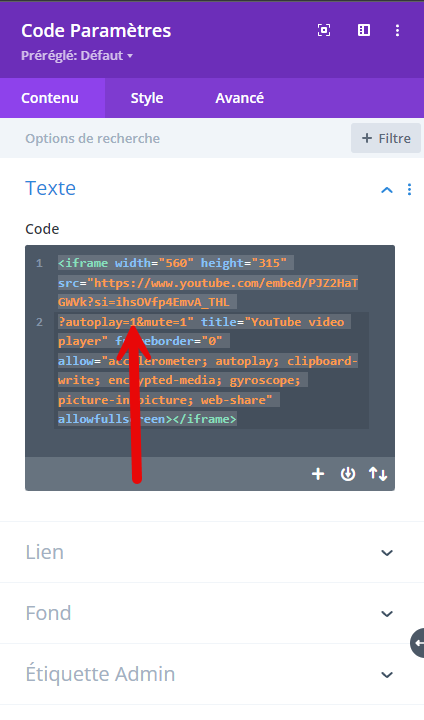Image resolution: width=424 pixels, height=720 pixels.
Task: Click line number 1 in code editor
Action: point(40,263)
